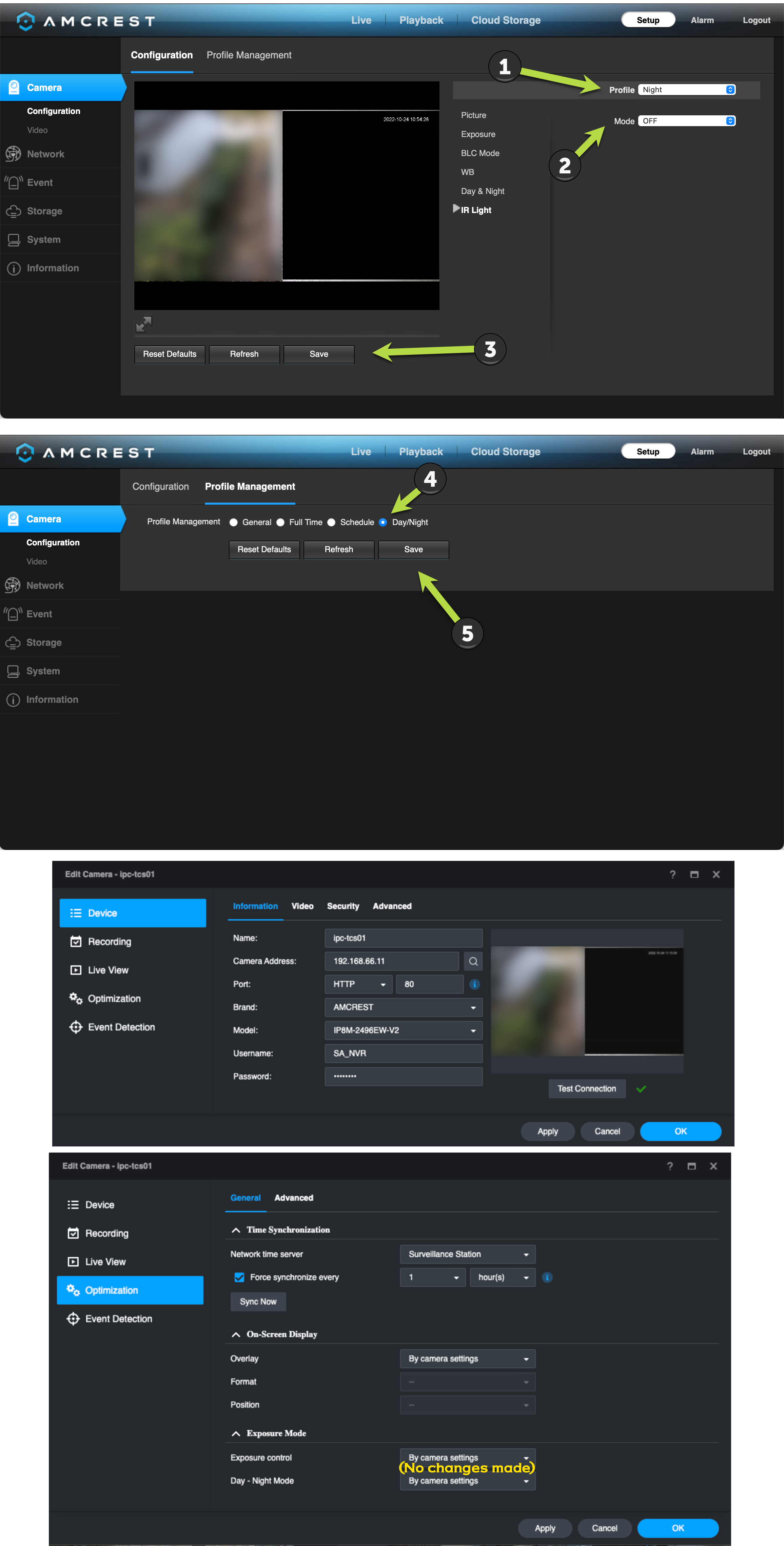
Task: Click the search icon next to Camera Address
Action: [473, 962]
